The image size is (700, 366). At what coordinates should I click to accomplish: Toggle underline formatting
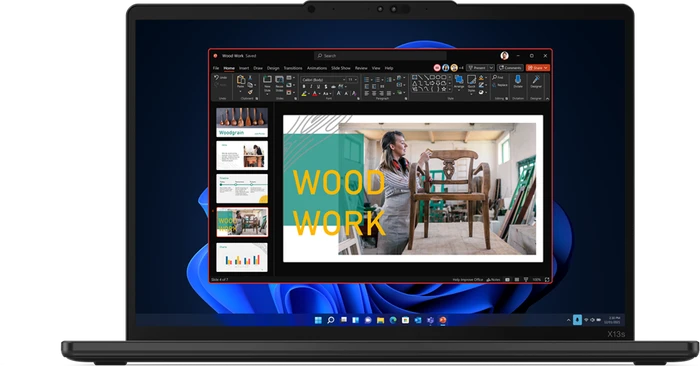(x=318, y=86)
